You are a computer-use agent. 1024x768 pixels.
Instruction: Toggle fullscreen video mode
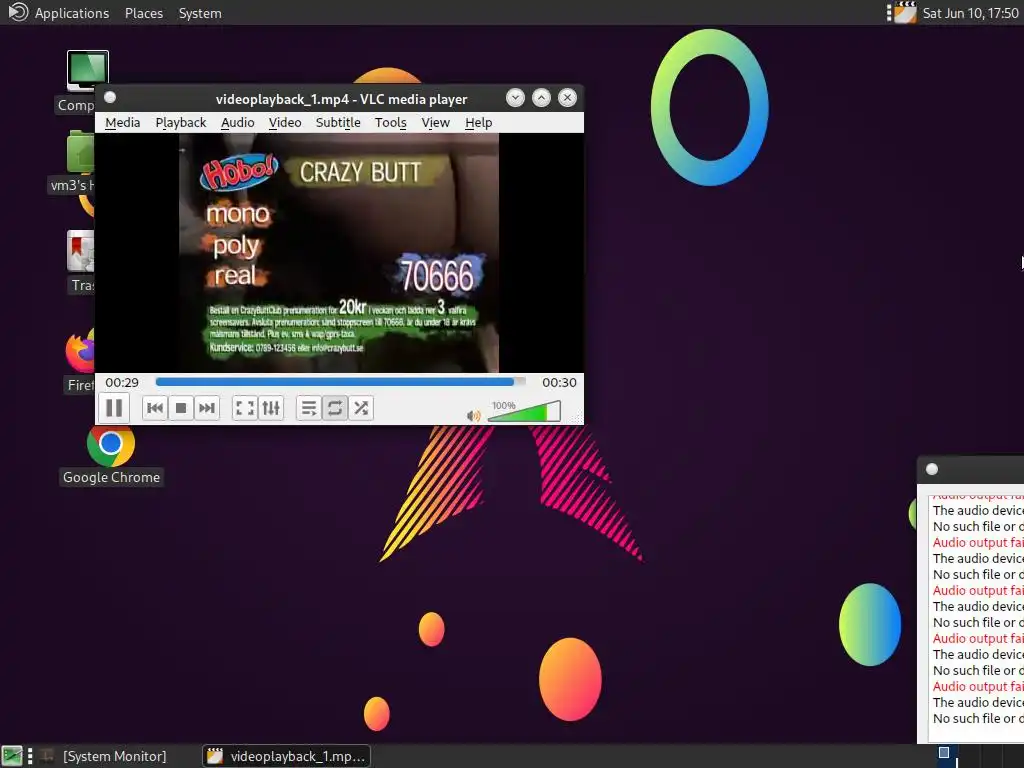tap(245, 408)
